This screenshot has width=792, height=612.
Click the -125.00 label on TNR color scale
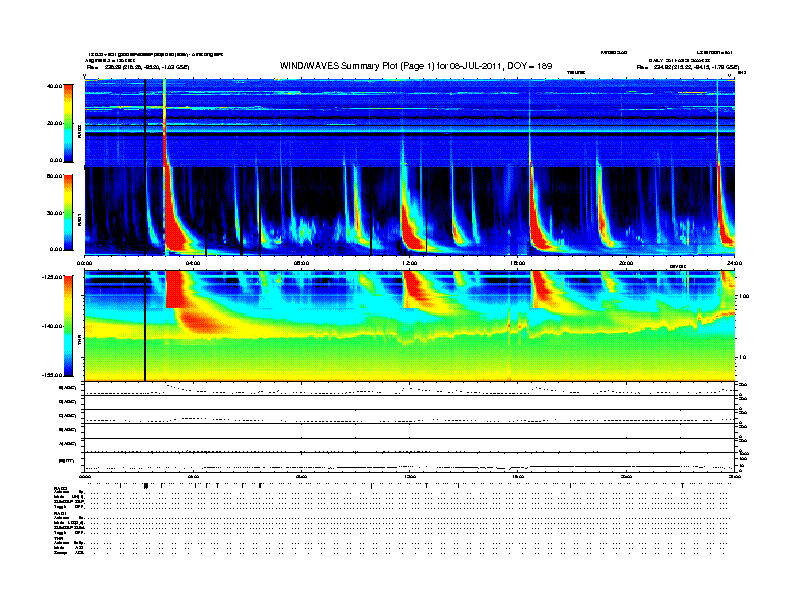pyautogui.click(x=53, y=277)
